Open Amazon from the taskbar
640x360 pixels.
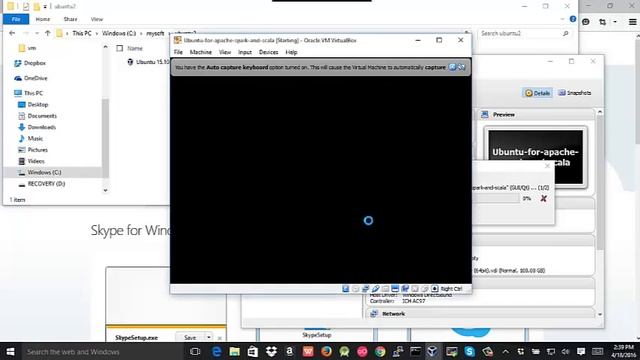(x=289, y=351)
